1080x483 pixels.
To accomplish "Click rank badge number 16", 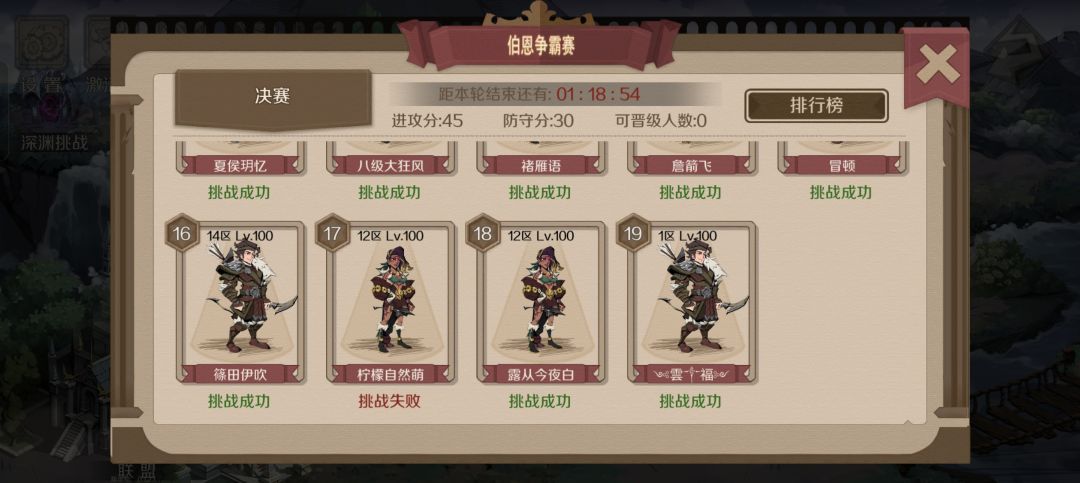I will pos(182,233).
